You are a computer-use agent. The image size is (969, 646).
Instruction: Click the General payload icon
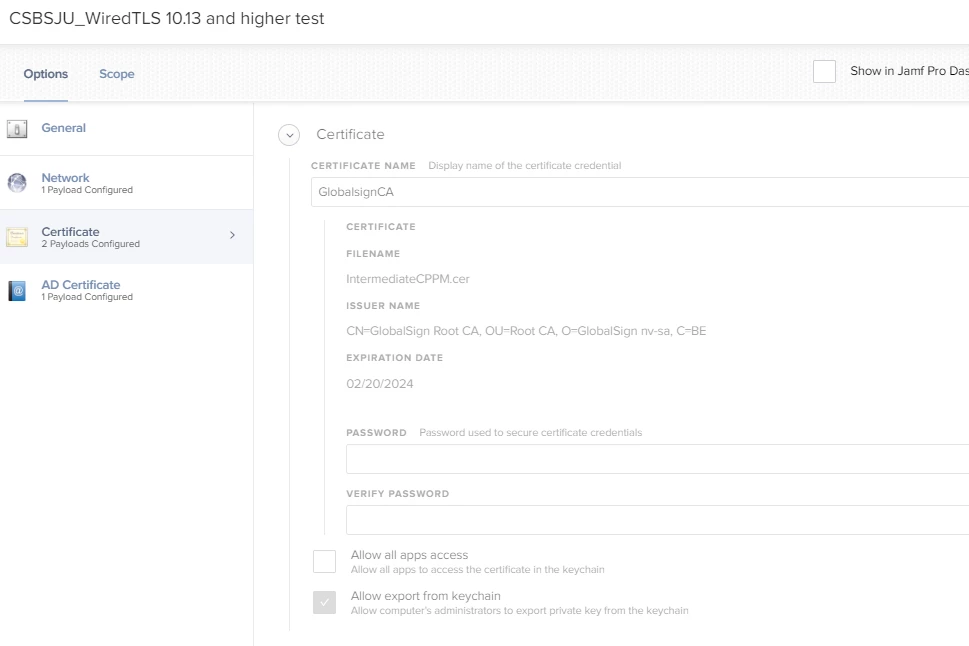coord(17,129)
